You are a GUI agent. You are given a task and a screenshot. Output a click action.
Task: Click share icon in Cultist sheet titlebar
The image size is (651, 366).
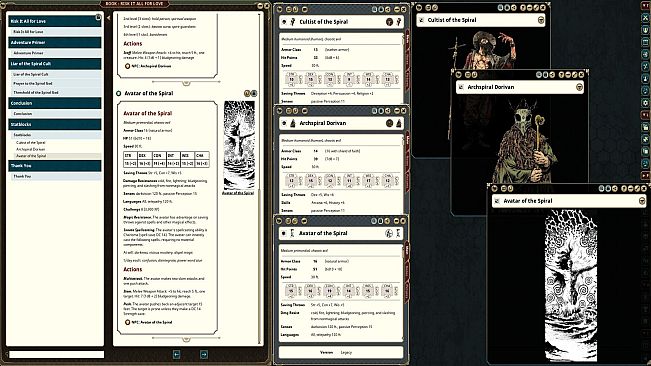(x=387, y=9)
